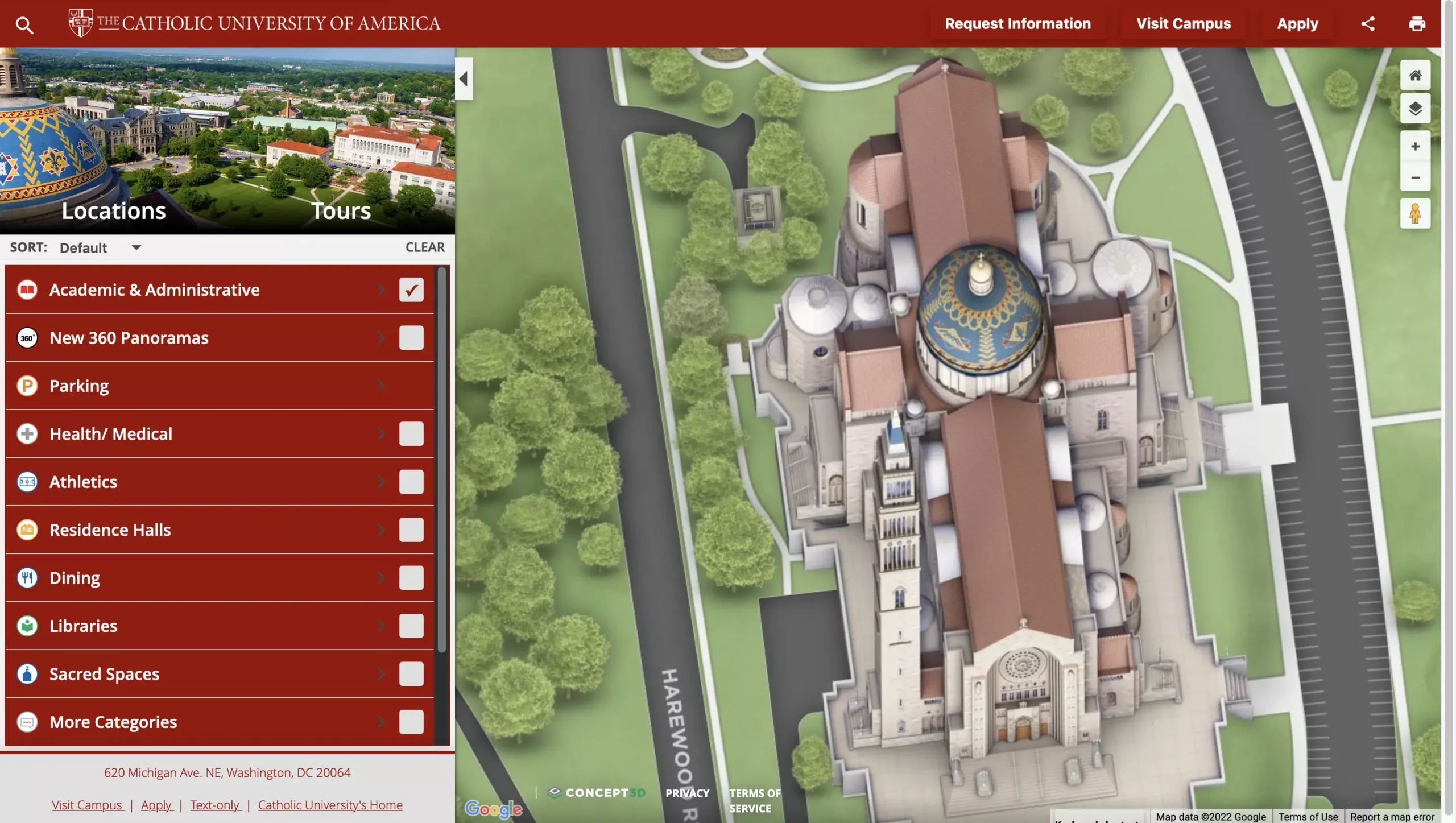The image size is (1456, 823).
Task: Open the map layers icon
Action: (x=1415, y=108)
